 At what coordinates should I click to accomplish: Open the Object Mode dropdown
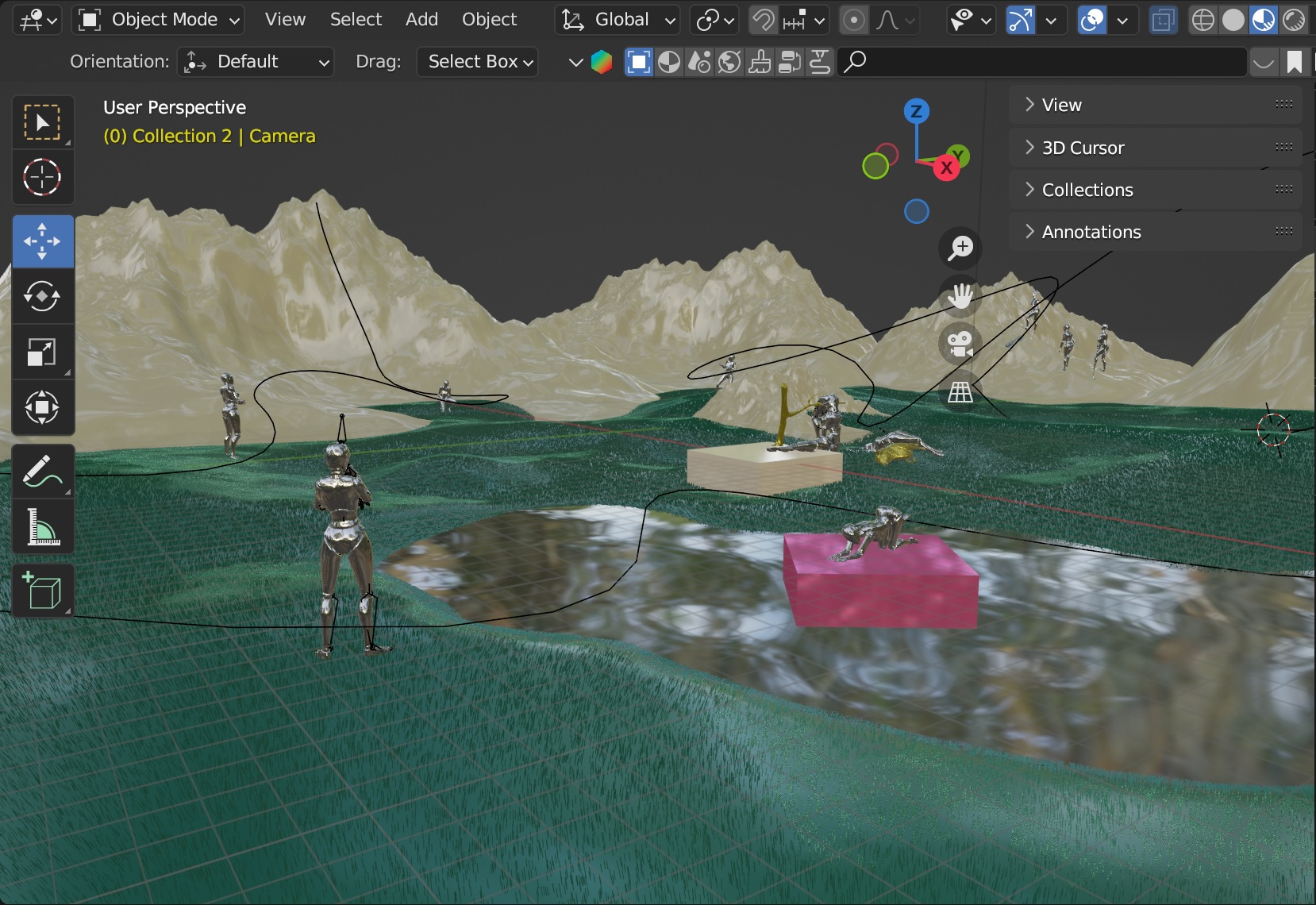159,20
